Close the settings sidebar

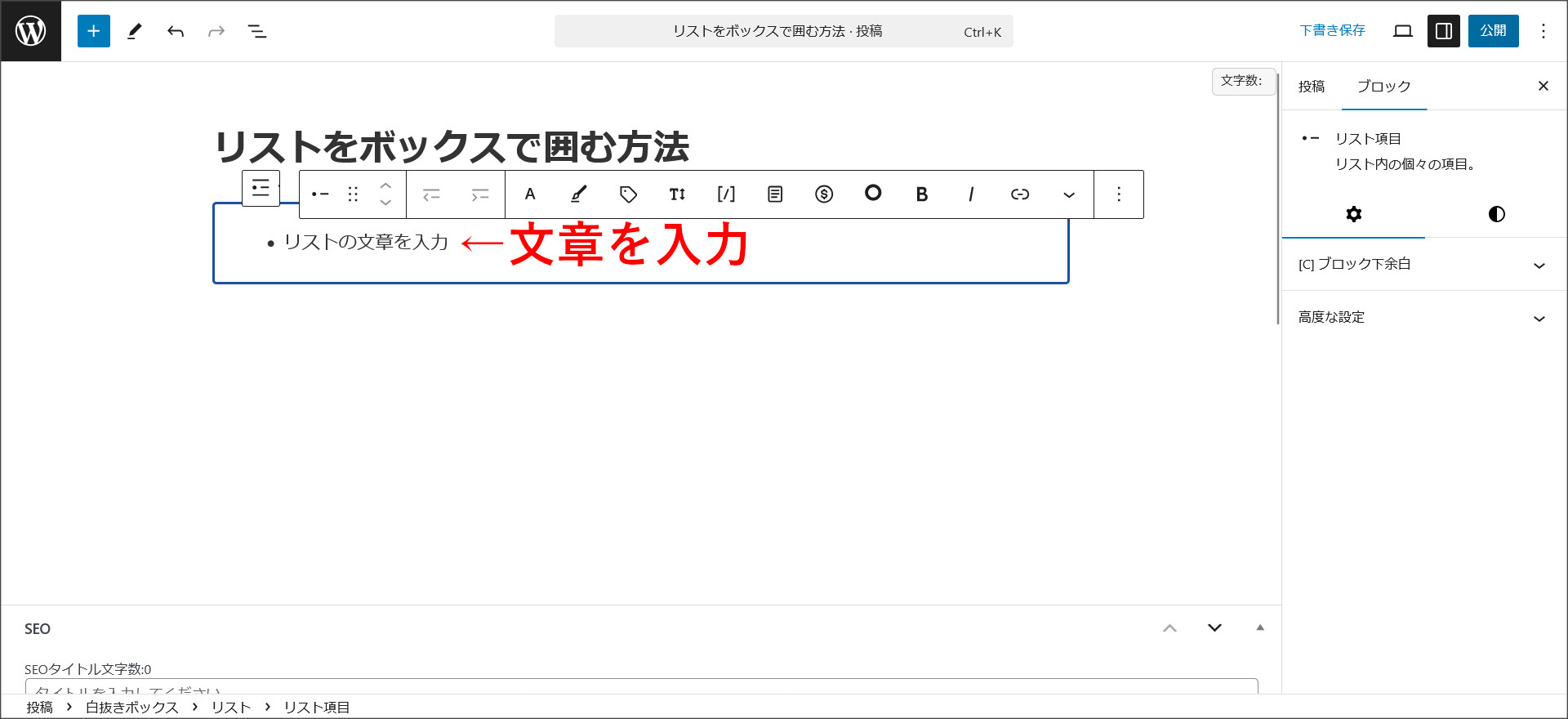(x=1543, y=86)
